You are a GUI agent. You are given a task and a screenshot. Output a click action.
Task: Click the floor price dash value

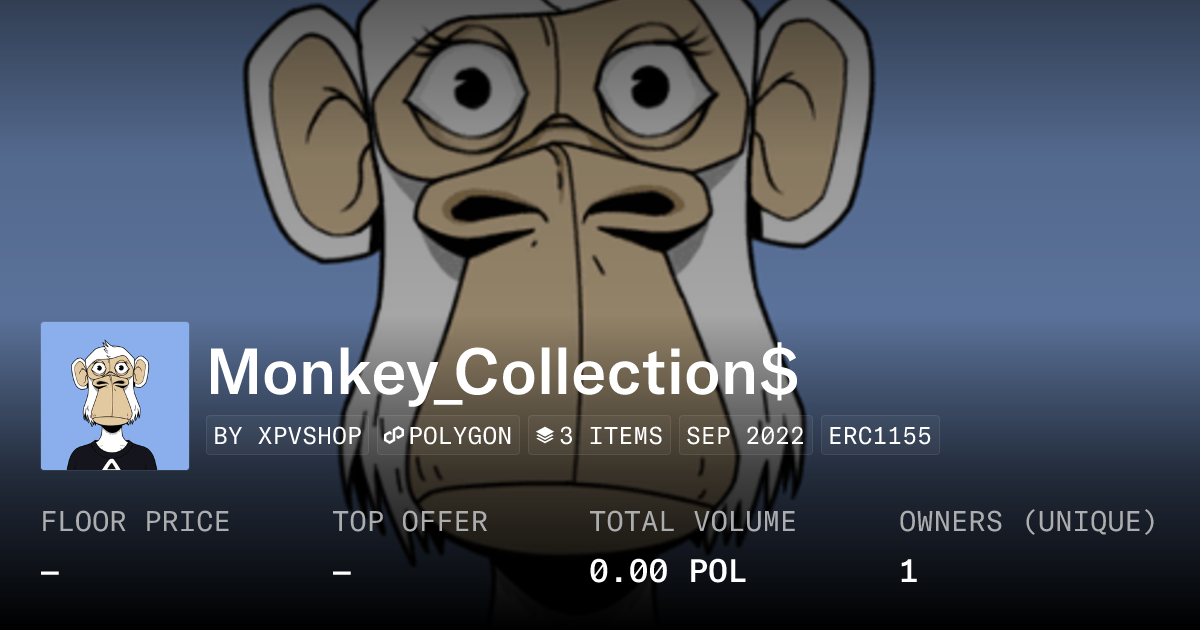[x=50, y=572]
